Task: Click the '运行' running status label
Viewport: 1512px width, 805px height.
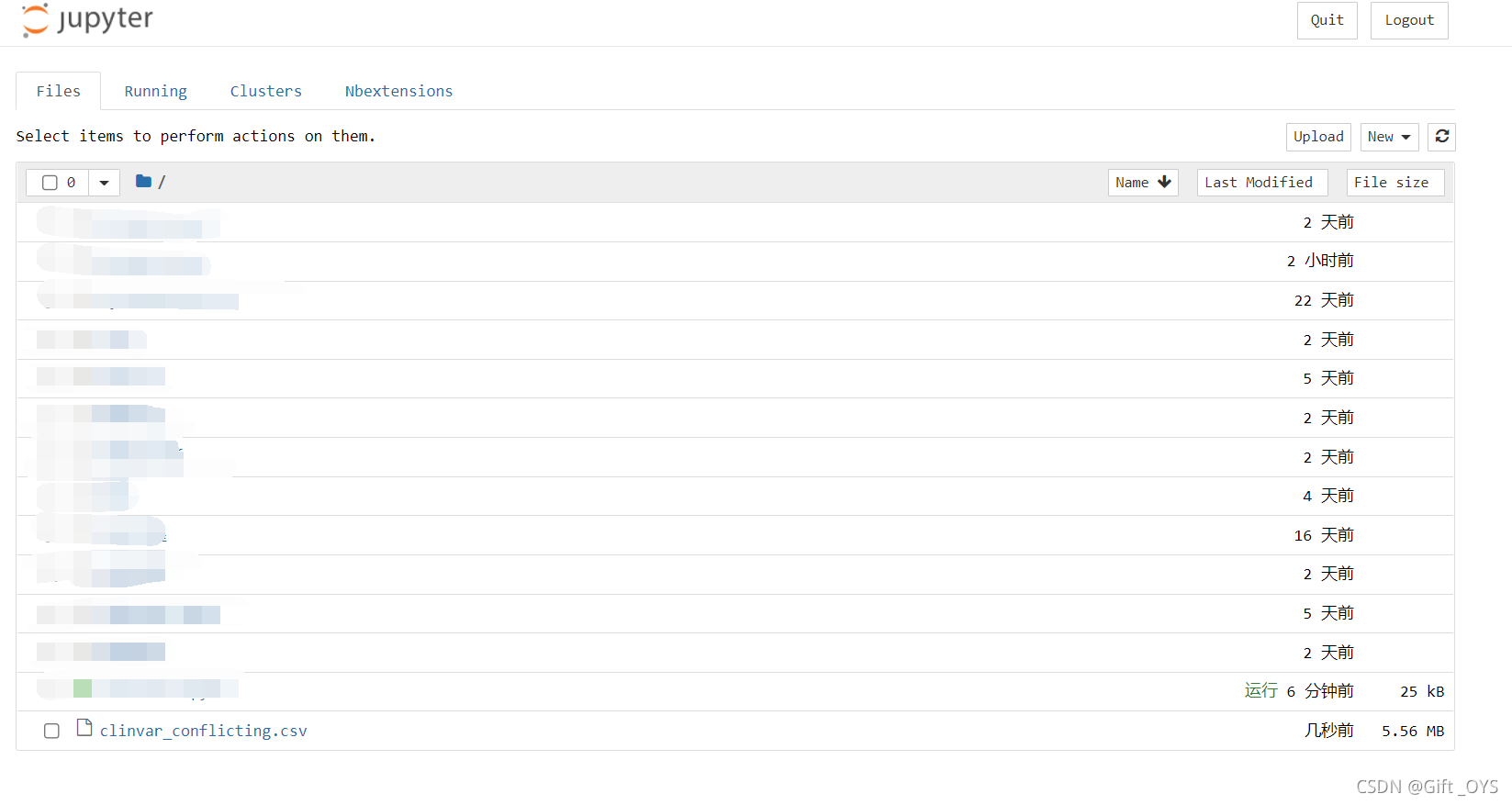Action: click(1260, 690)
